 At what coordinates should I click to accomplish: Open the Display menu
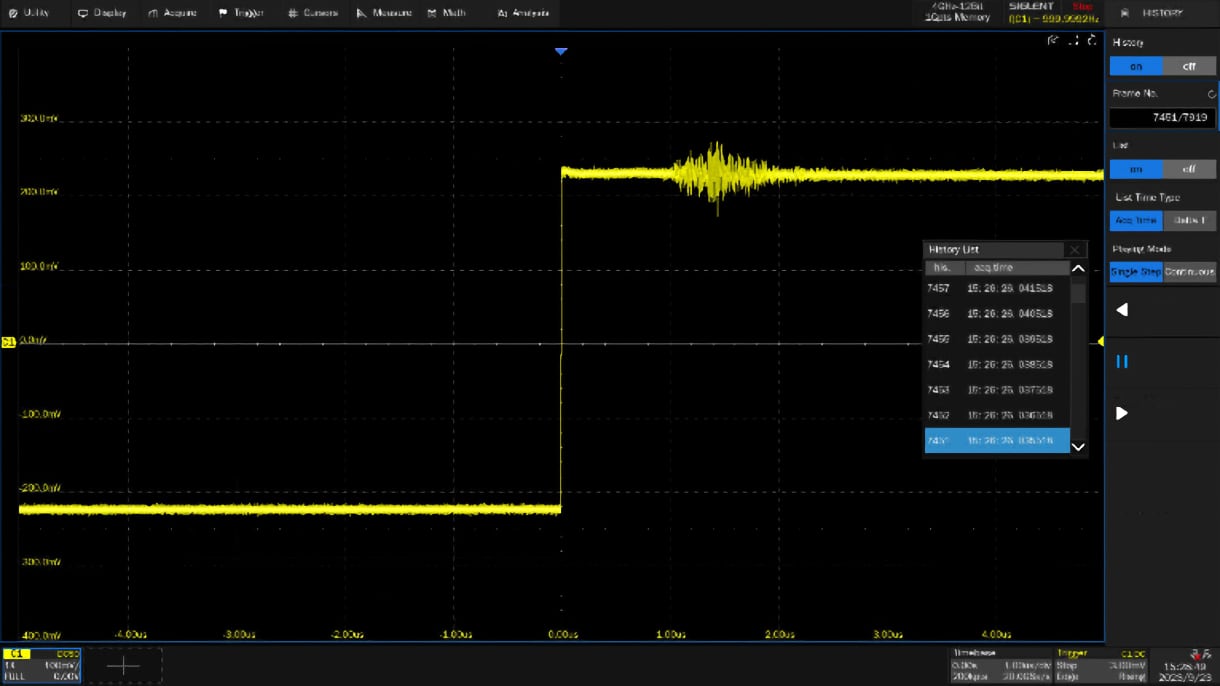[102, 13]
